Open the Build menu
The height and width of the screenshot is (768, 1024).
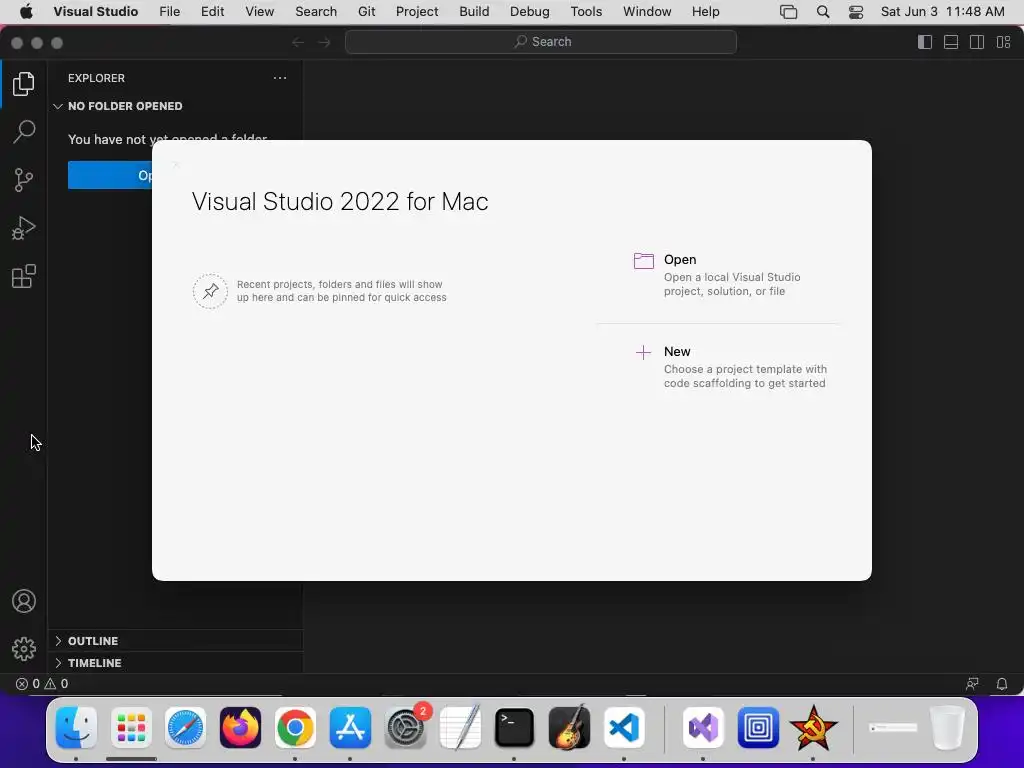[x=474, y=12]
